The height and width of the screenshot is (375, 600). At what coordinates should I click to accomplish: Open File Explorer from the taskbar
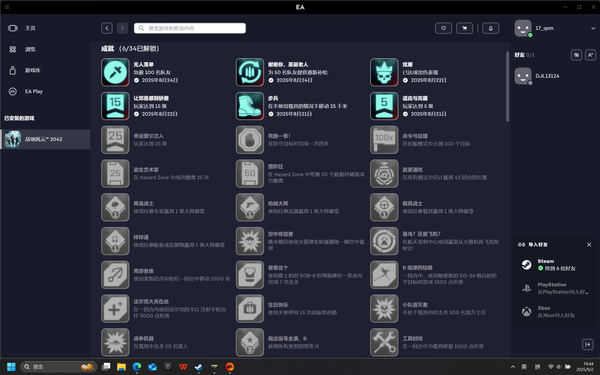(122, 367)
